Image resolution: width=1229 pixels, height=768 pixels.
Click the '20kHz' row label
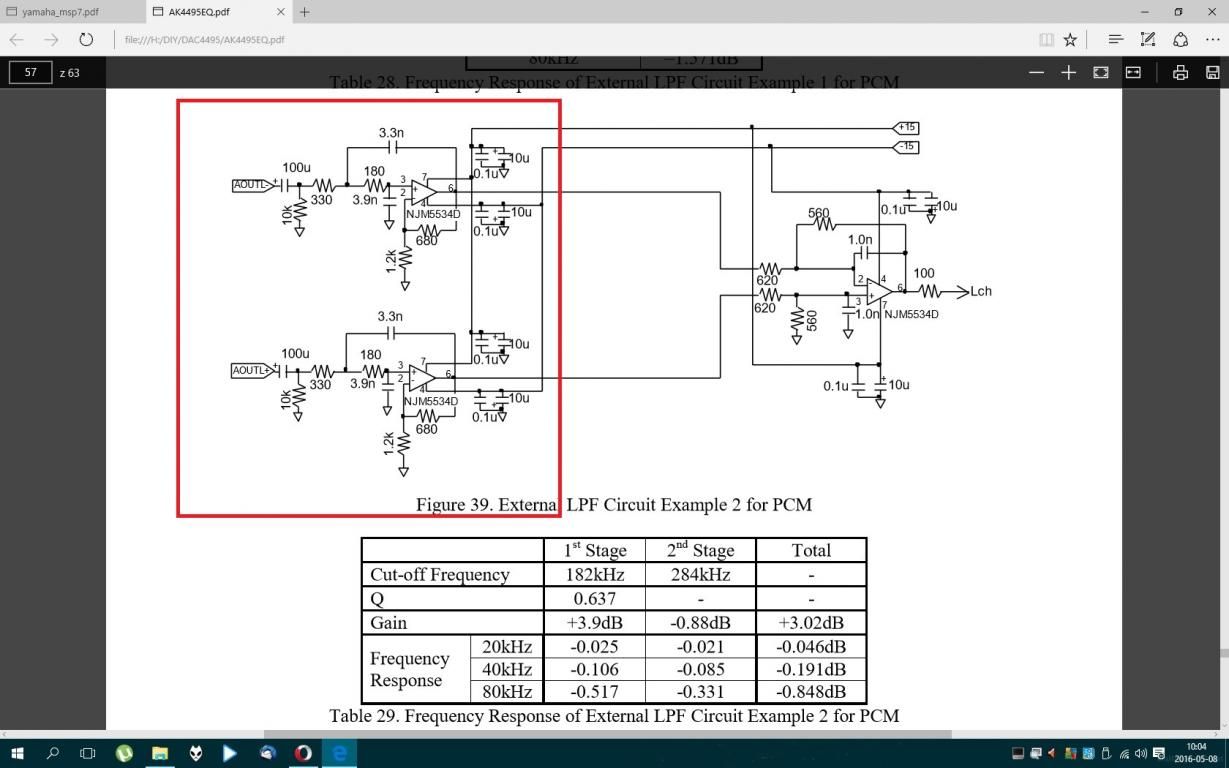[507, 646]
